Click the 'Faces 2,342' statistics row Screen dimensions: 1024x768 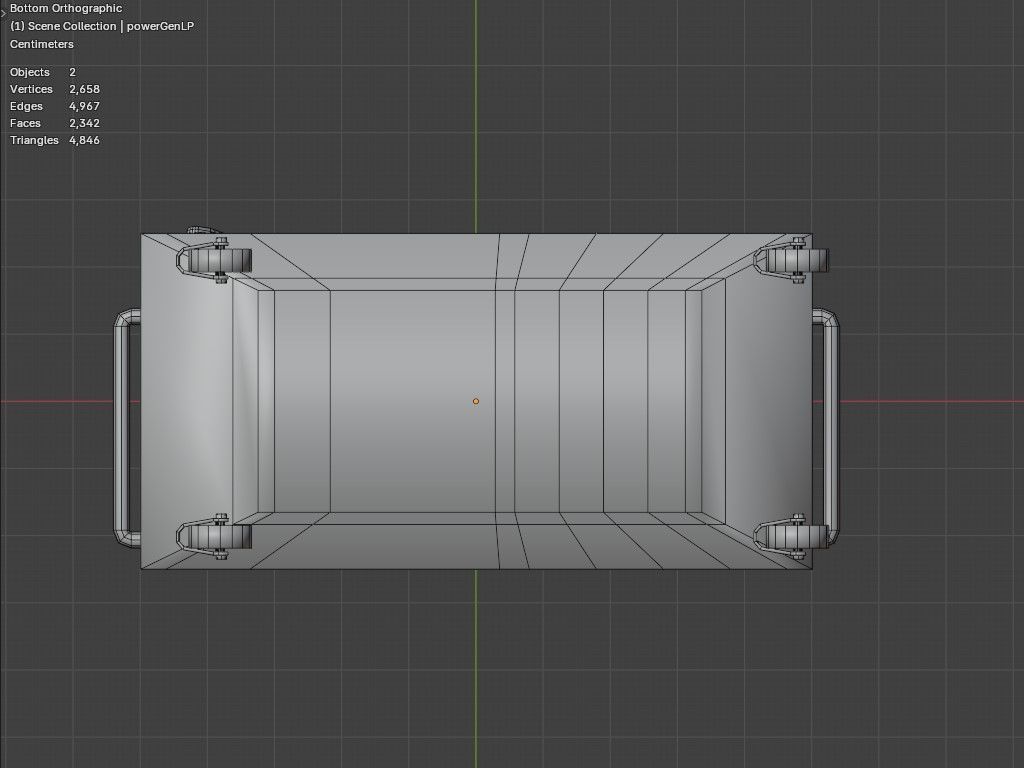click(55, 123)
